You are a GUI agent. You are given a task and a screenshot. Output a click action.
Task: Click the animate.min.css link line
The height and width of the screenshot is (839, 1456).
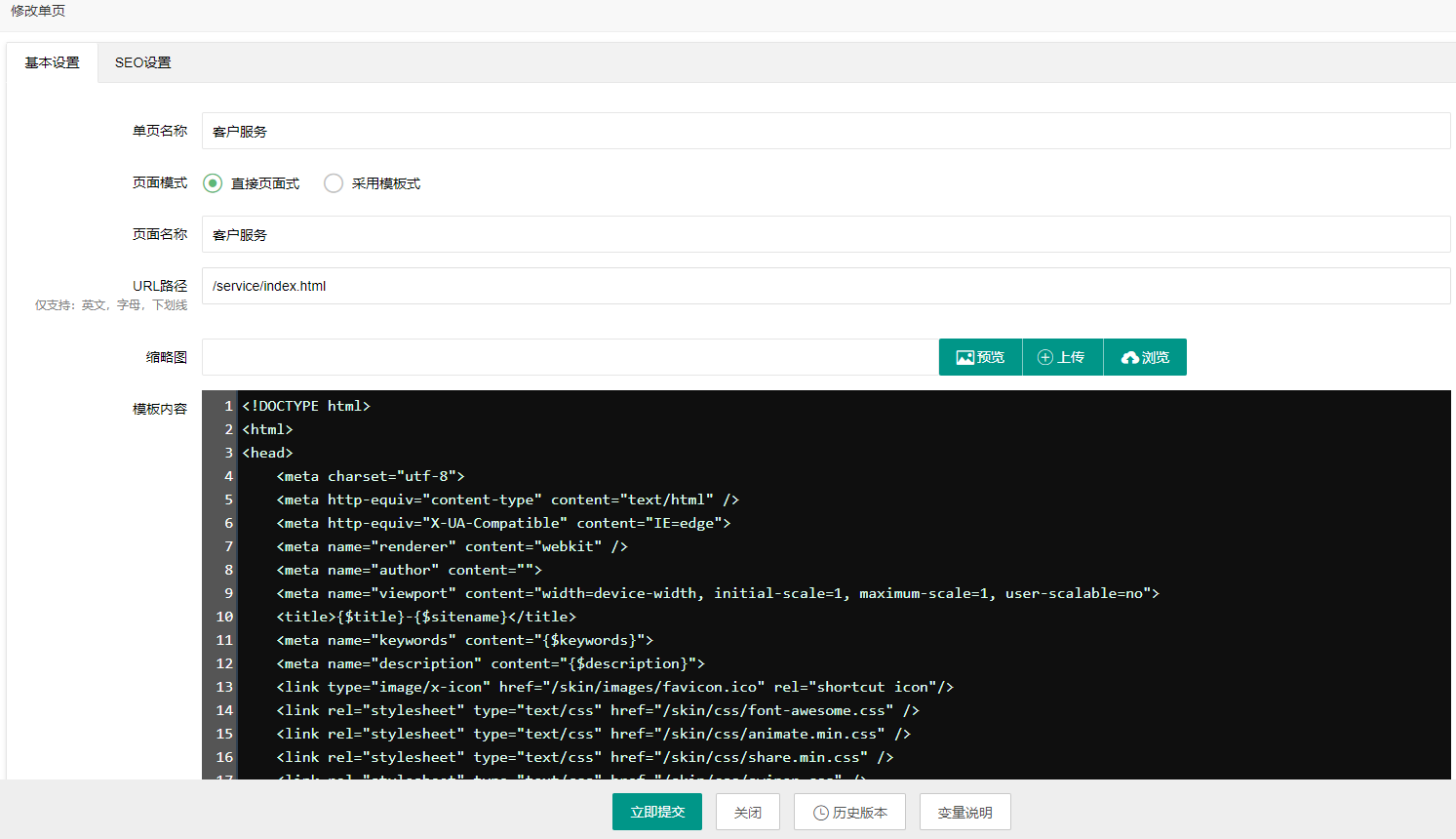click(x=594, y=734)
